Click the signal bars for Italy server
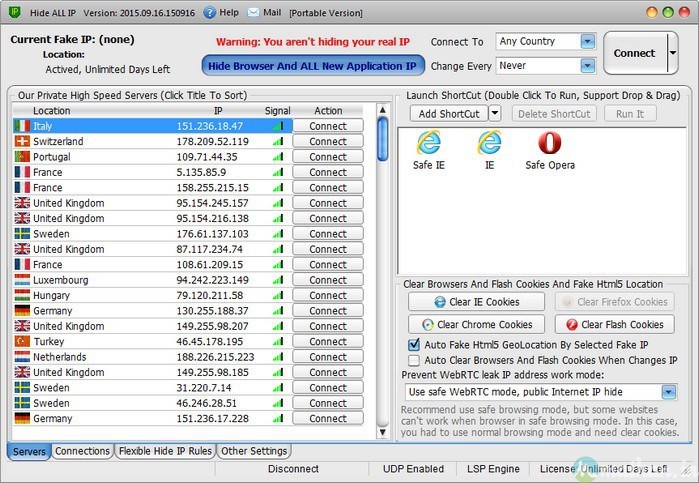This screenshot has width=699, height=483. pos(278,126)
